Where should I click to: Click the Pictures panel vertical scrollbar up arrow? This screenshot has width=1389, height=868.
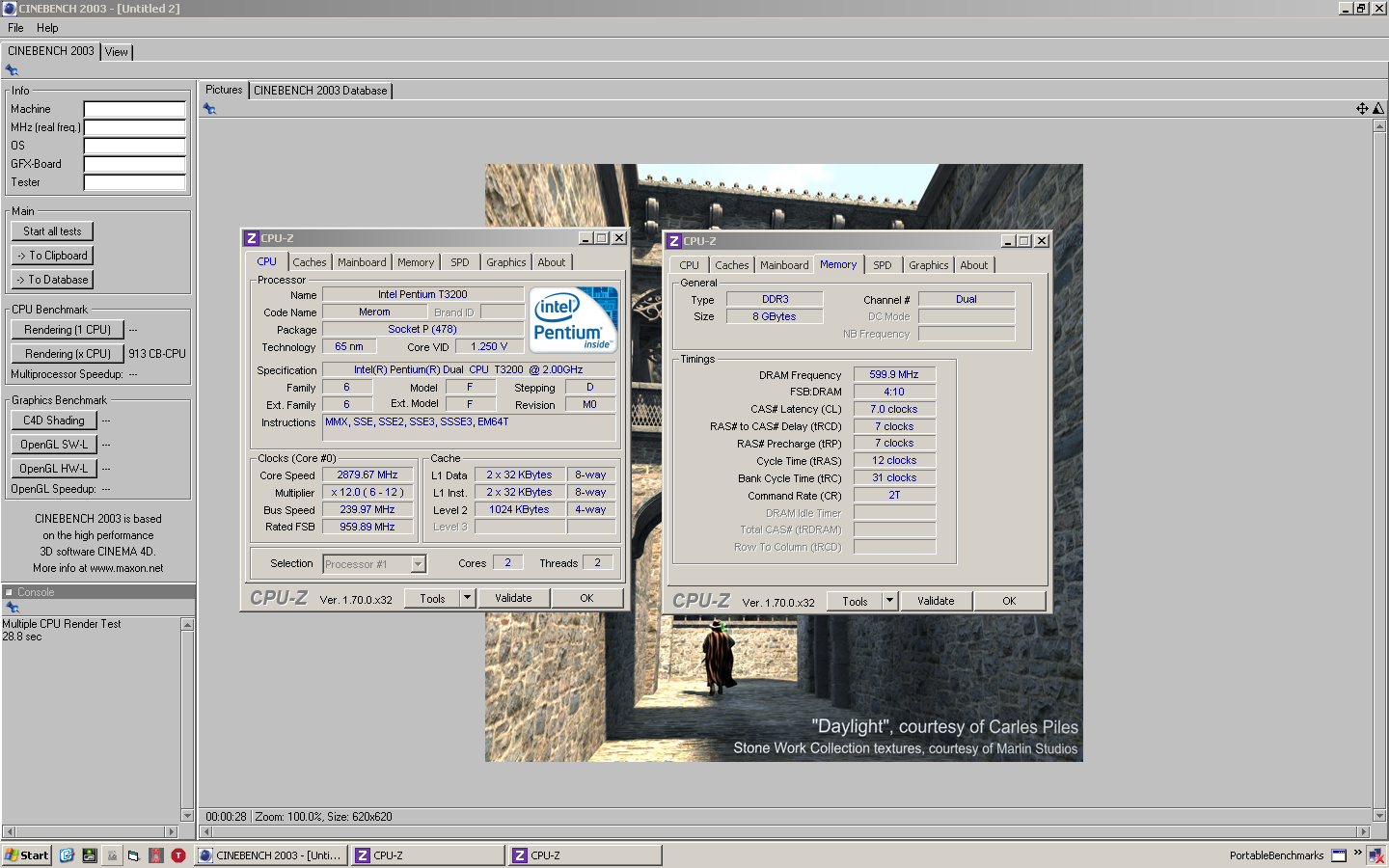[x=1379, y=125]
